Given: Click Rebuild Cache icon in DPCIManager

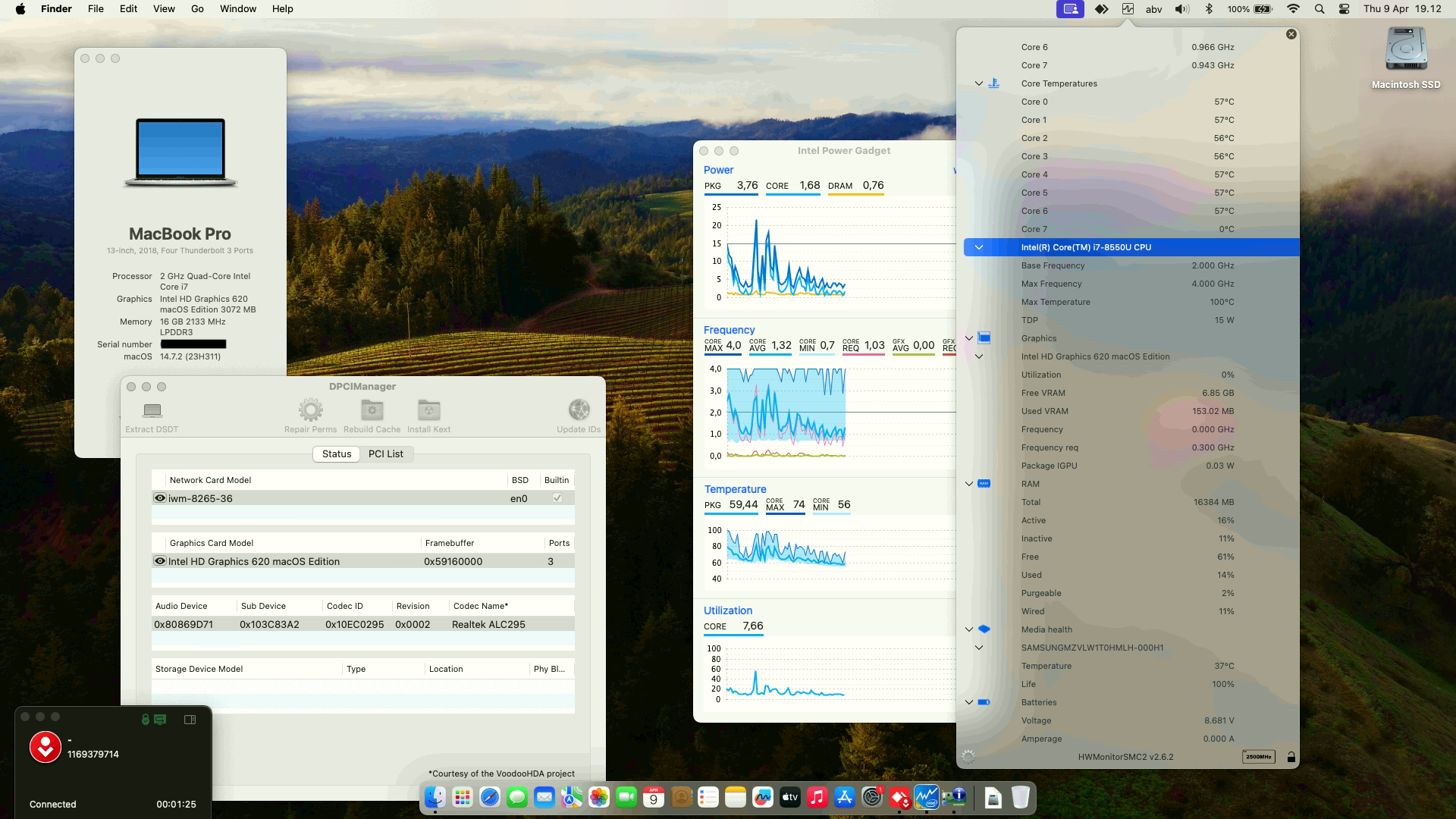Looking at the screenshot, I should pos(372,410).
